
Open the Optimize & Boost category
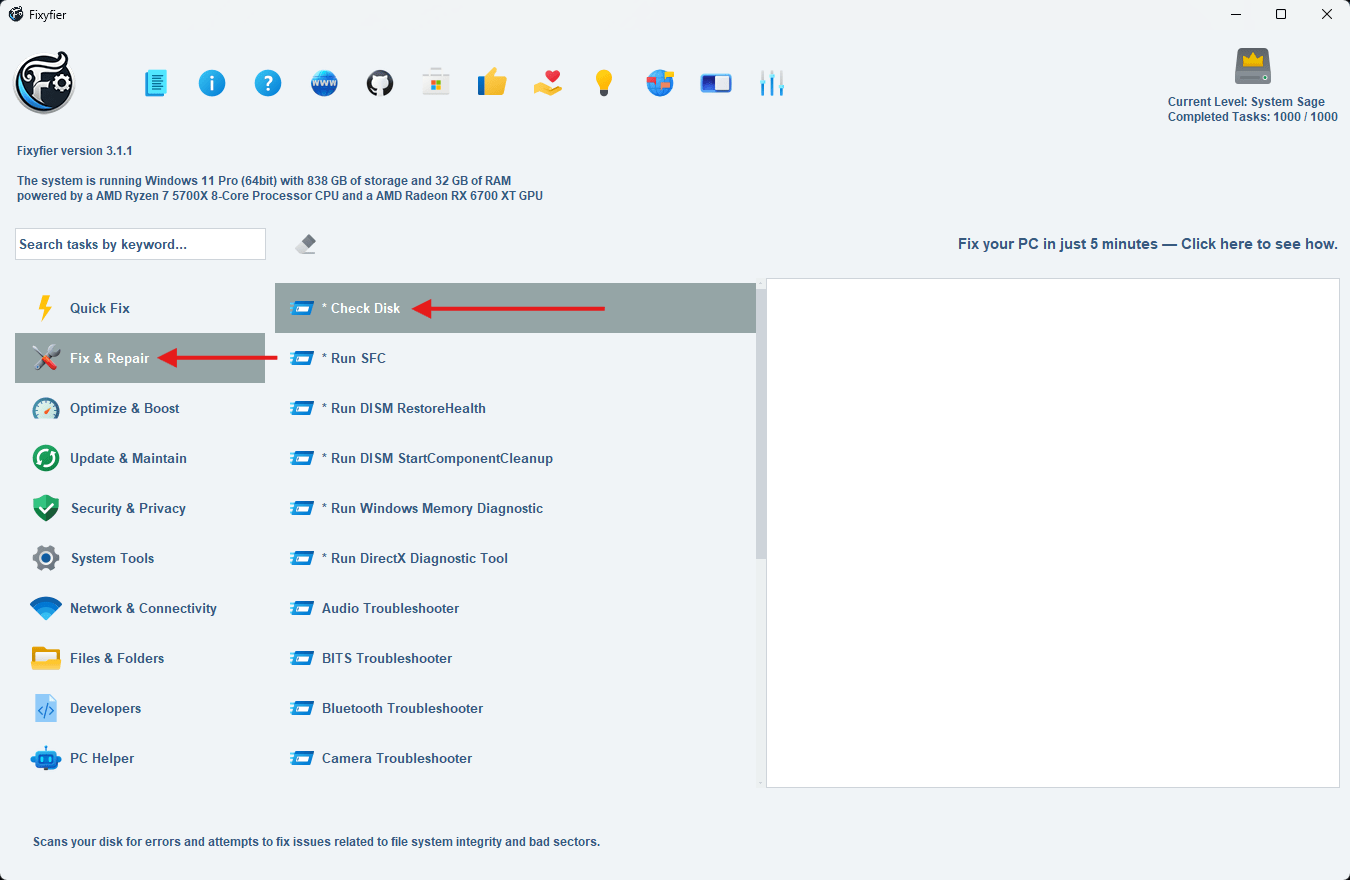pos(140,408)
